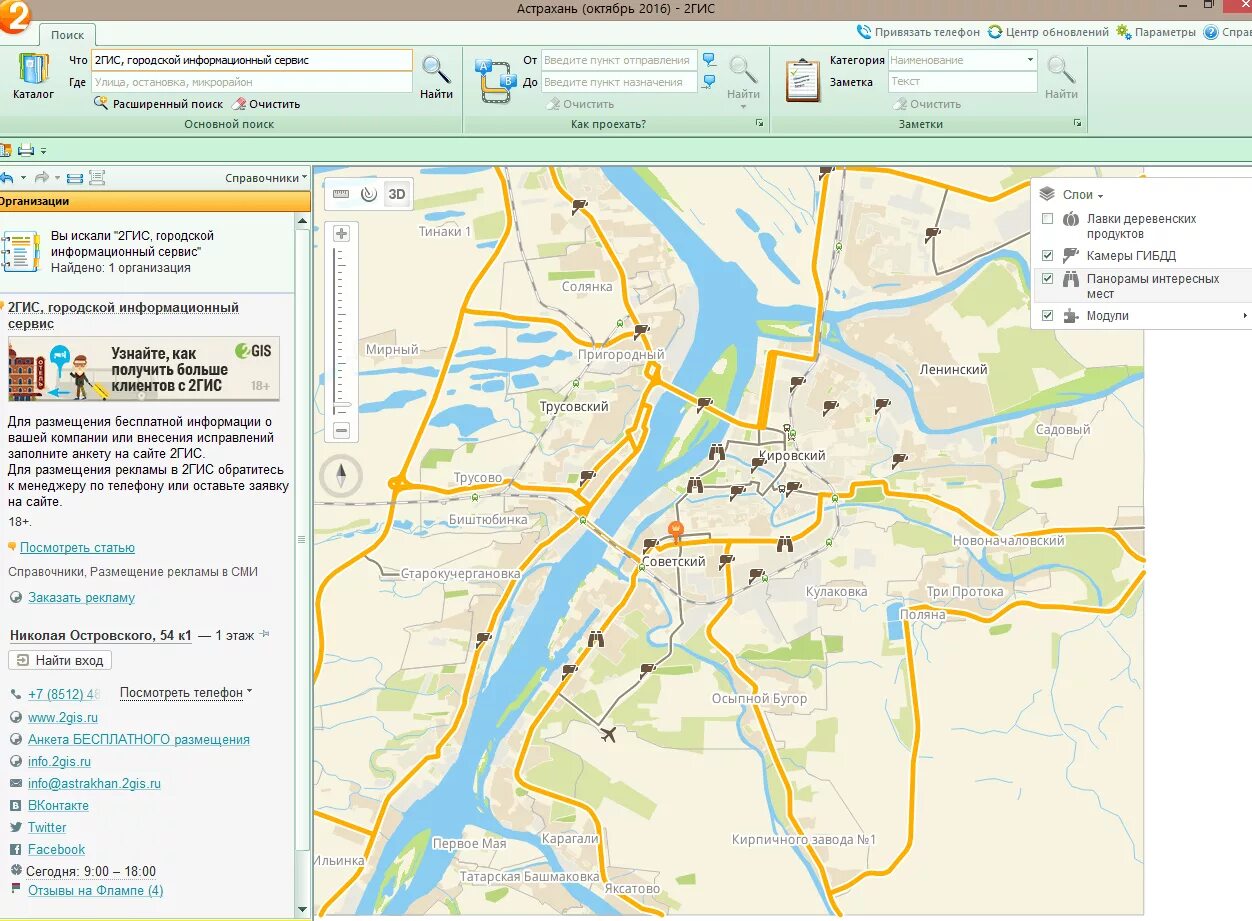Click the collapse cards list icon
Viewport: 1252px width, 921px height.
coord(75,178)
